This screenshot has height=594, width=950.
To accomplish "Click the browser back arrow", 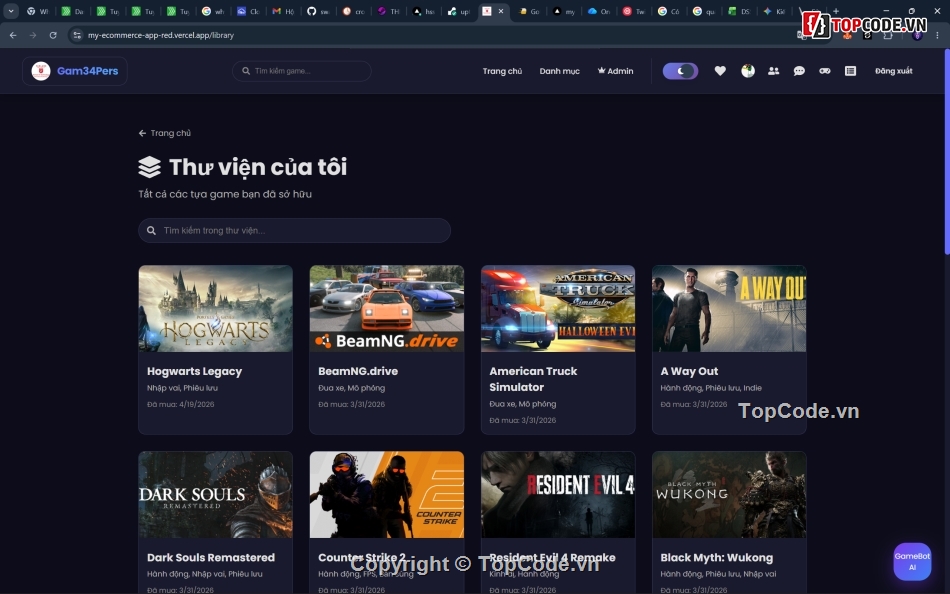I will point(13,35).
